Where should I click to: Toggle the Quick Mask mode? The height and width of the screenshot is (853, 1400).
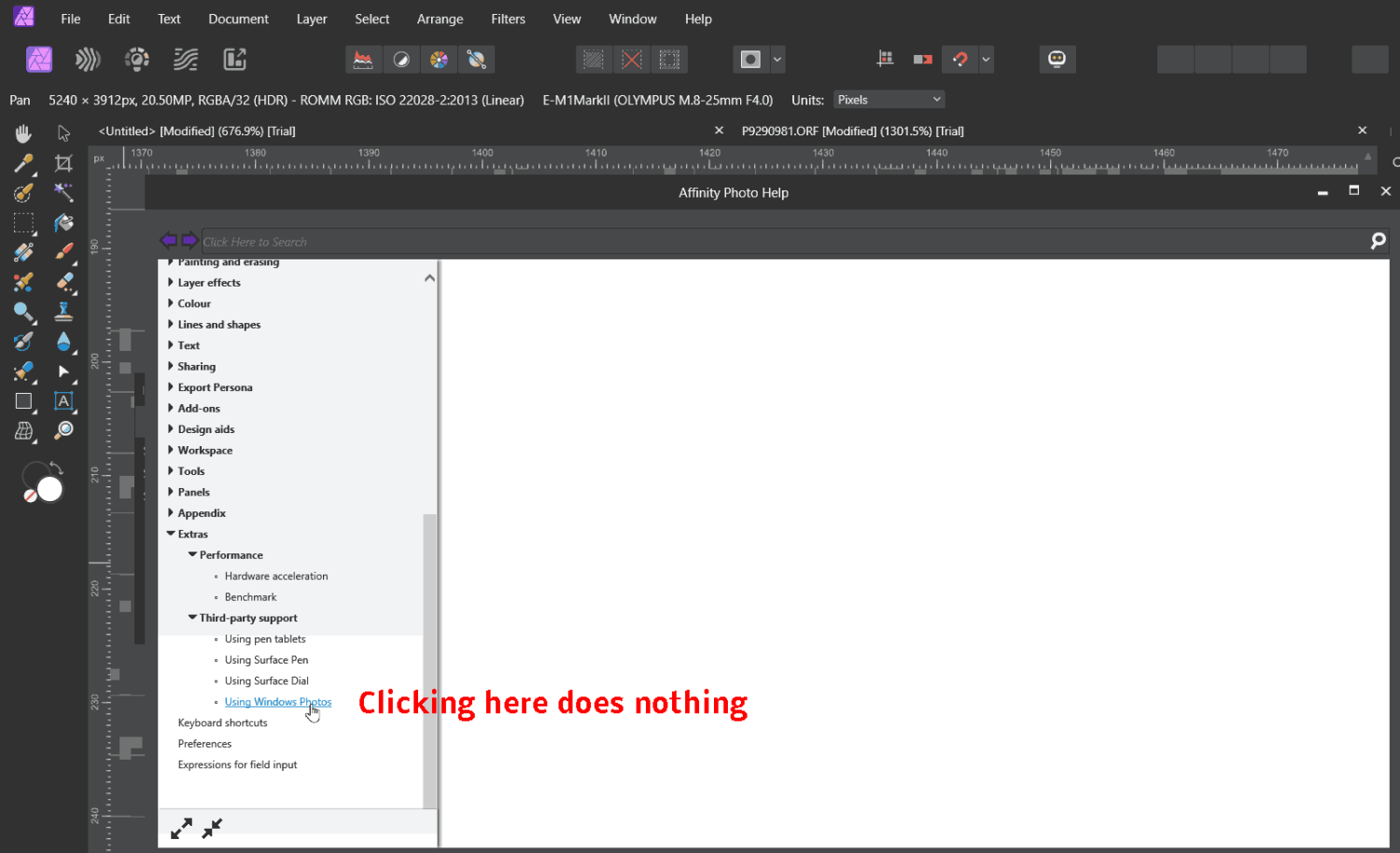coord(751,59)
